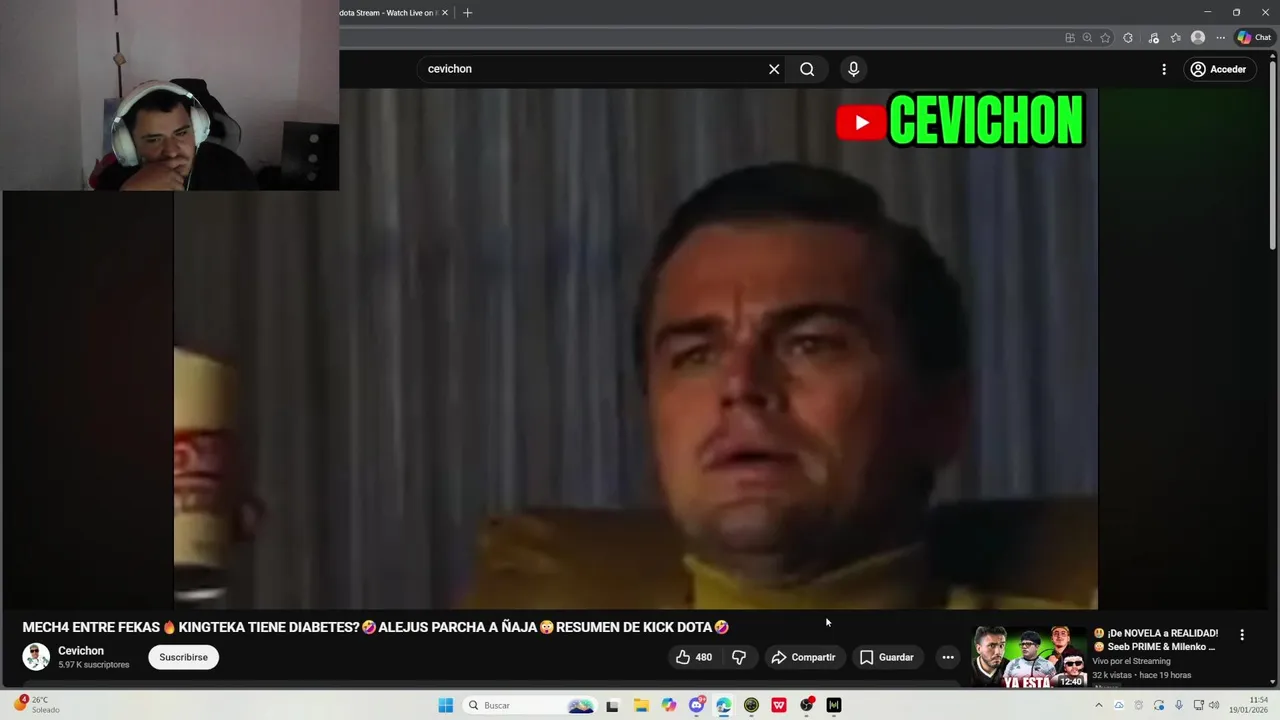Open the Cevichon channel avatar

pos(36,657)
